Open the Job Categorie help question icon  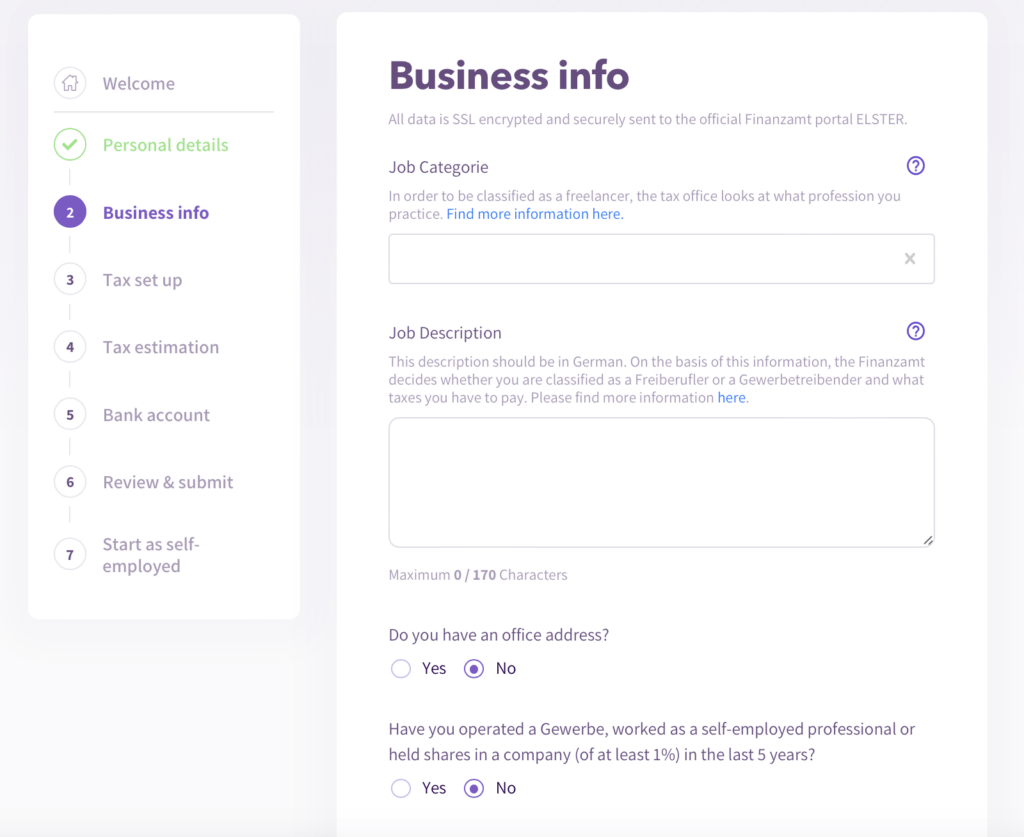(915, 166)
